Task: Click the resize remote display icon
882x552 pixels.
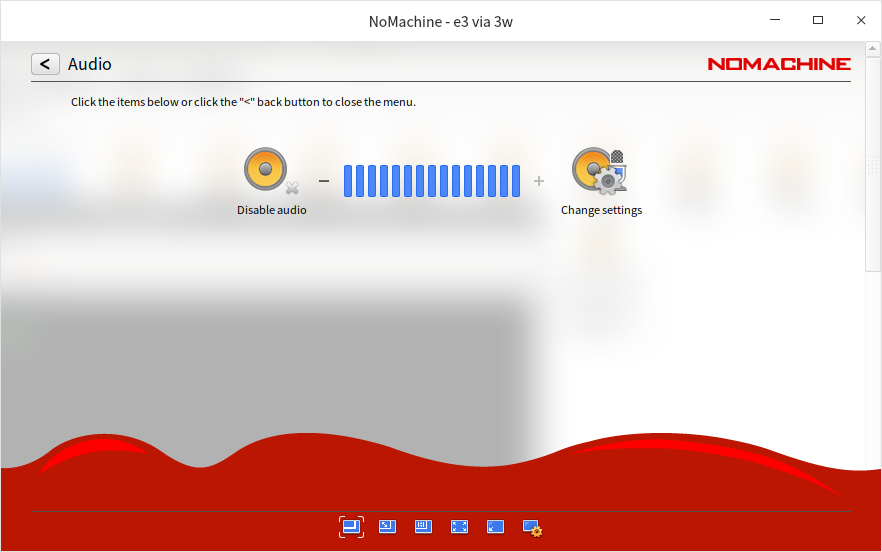Action: pos(388,527)
